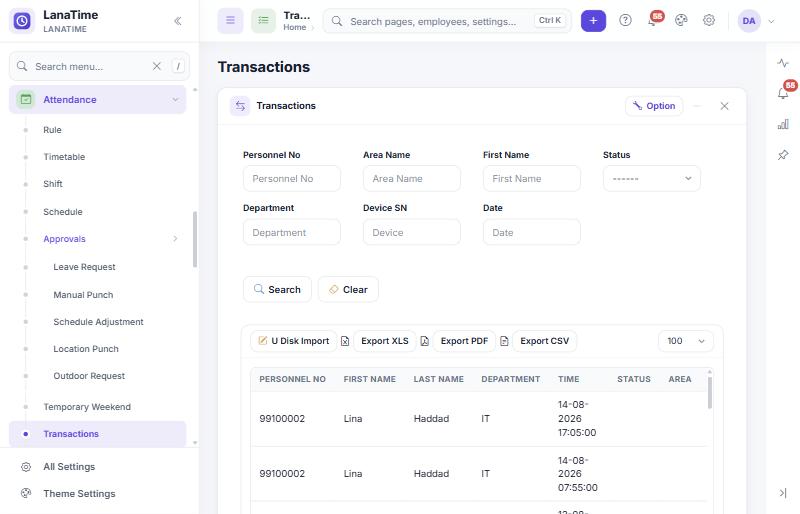The height and width of the screenshot is (514, 800).
Task: Click the Export CSV button
Action: [x=544, y=341]
